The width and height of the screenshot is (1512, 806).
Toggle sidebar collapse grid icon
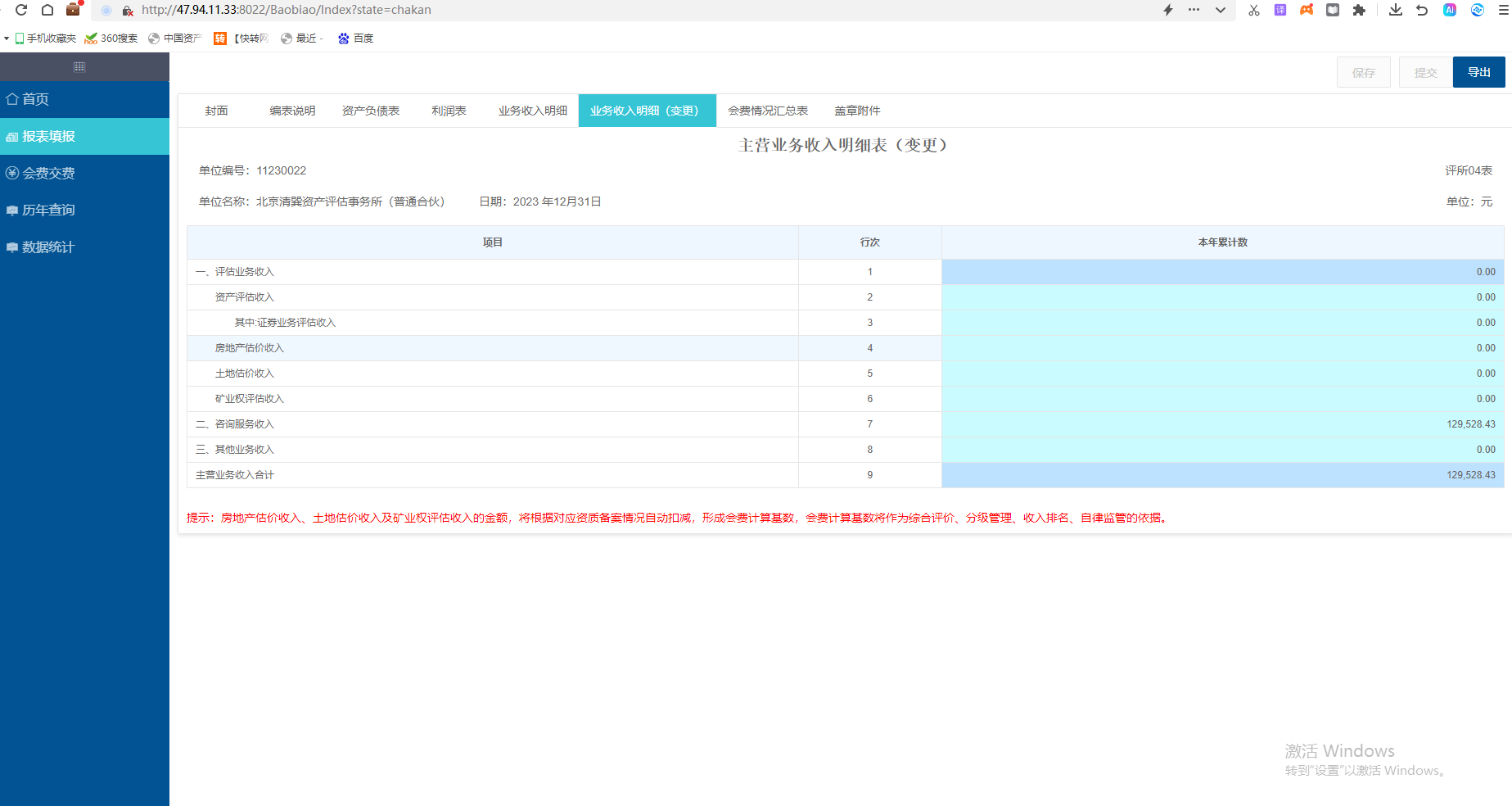[x=79, y=67]
